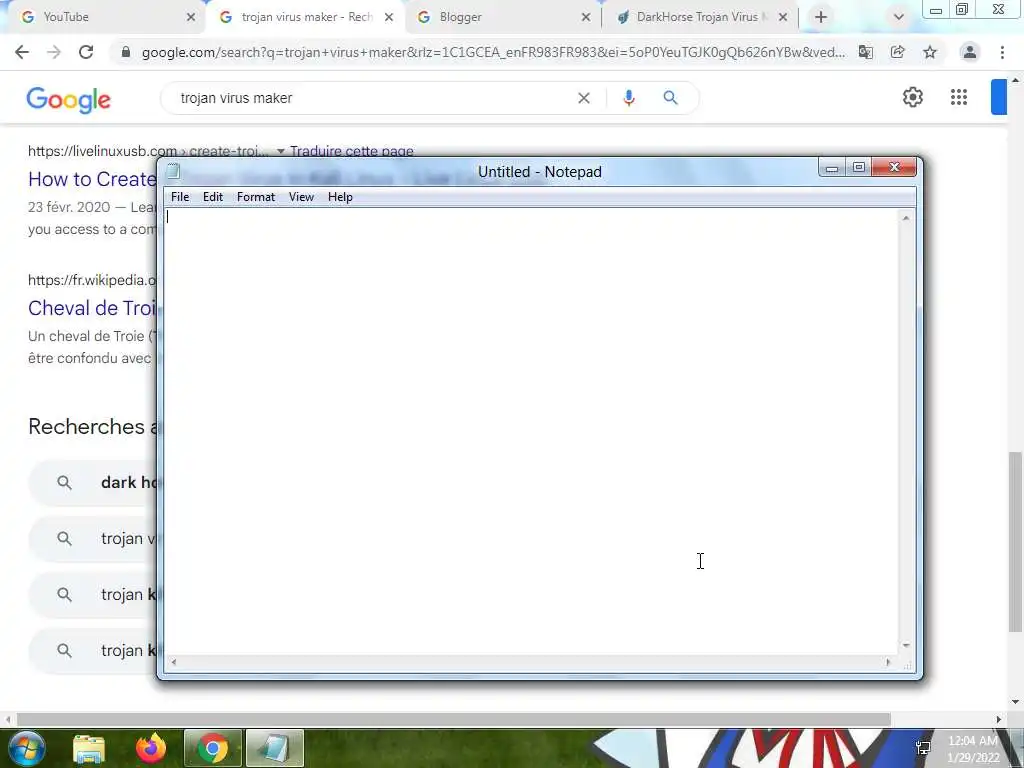The height and width of the screenshot is (768, 1024).
Task: Click the network tray icon
Action: tap(923, 748)
